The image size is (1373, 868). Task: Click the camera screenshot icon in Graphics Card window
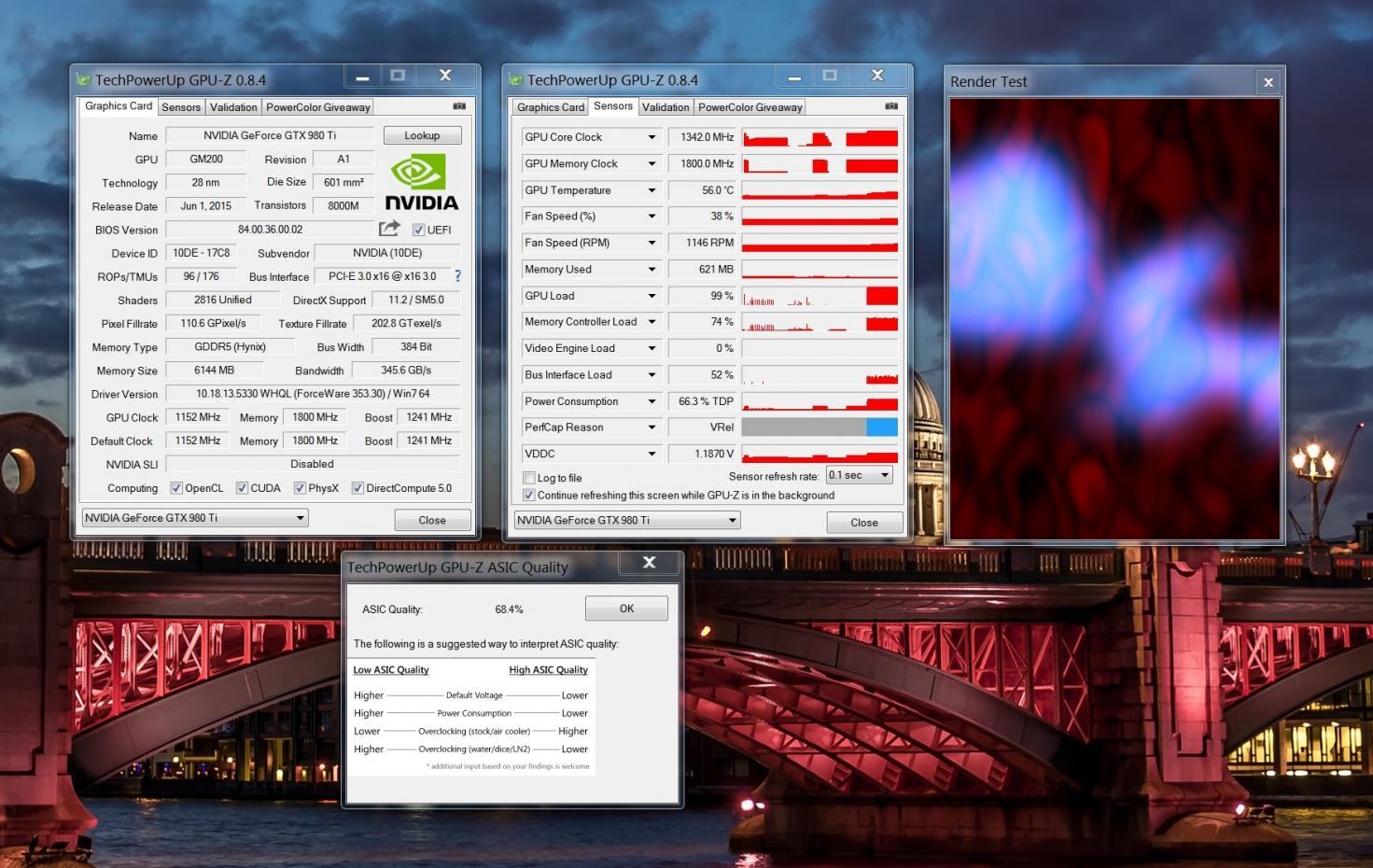tap(459, 106)
